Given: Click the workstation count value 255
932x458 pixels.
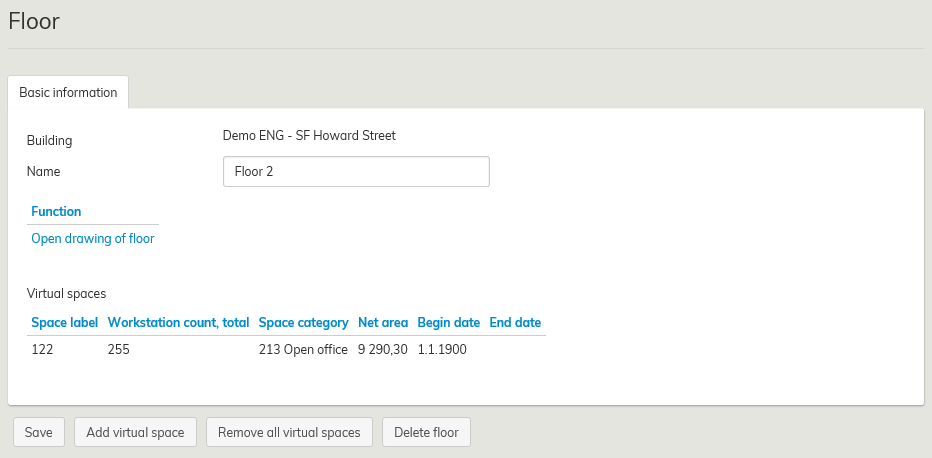Looking at the screenshot, I should click(x=118, y=350).
